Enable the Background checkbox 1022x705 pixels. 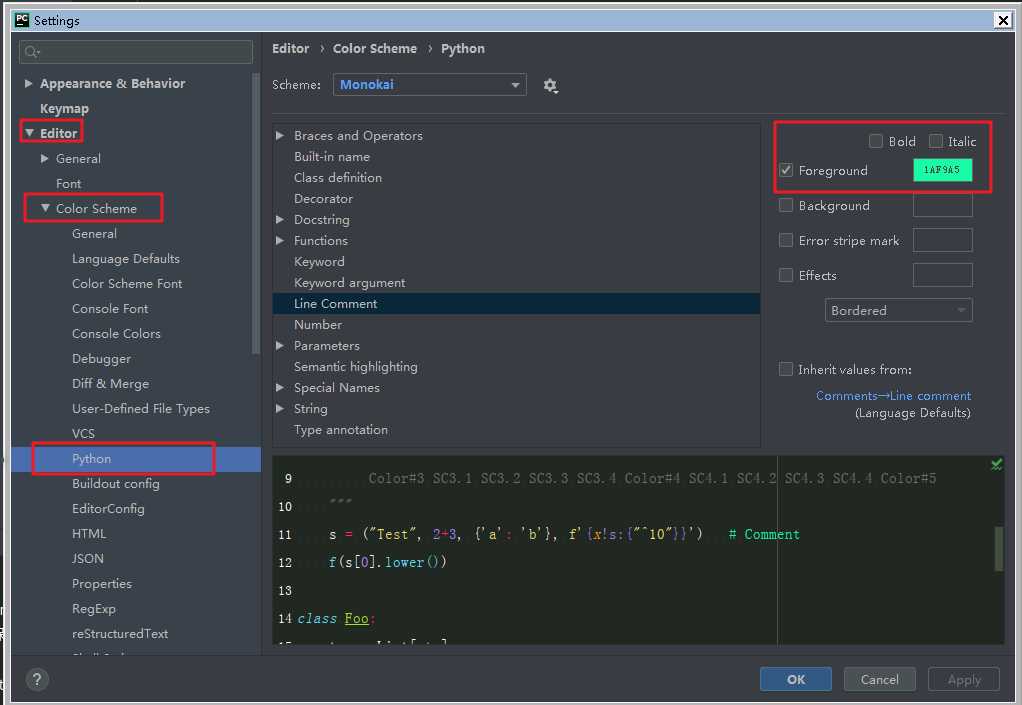click(x=786, y=205)
